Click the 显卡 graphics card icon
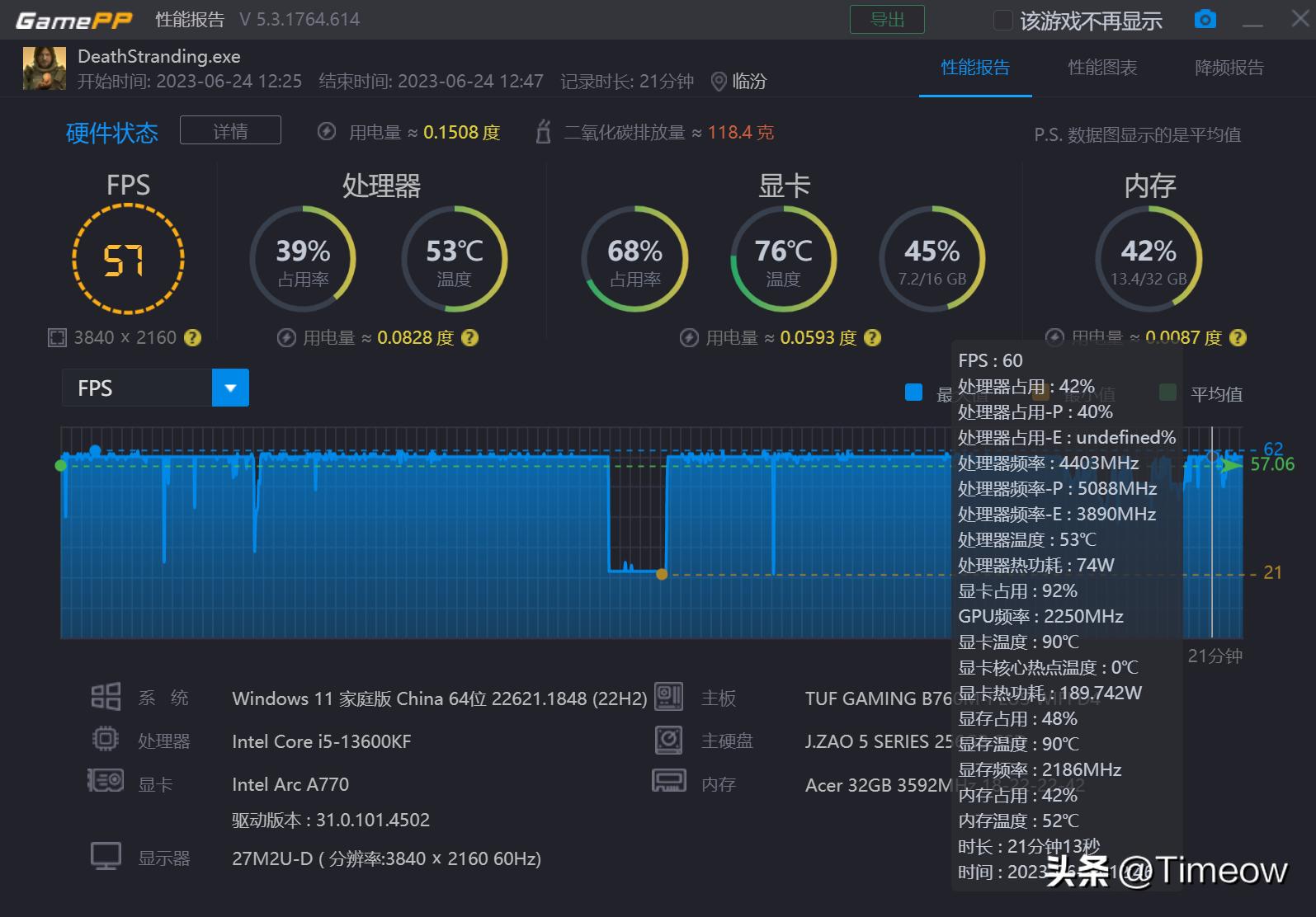Image resolution: width=1316 pixels, height=917 pixels. [x=106, y=780]
